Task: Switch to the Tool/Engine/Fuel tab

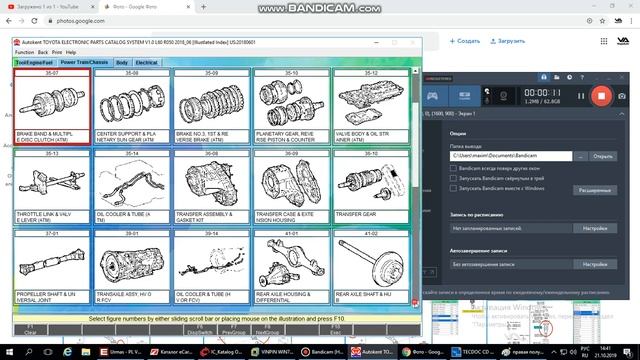Action: click(34, 63)
